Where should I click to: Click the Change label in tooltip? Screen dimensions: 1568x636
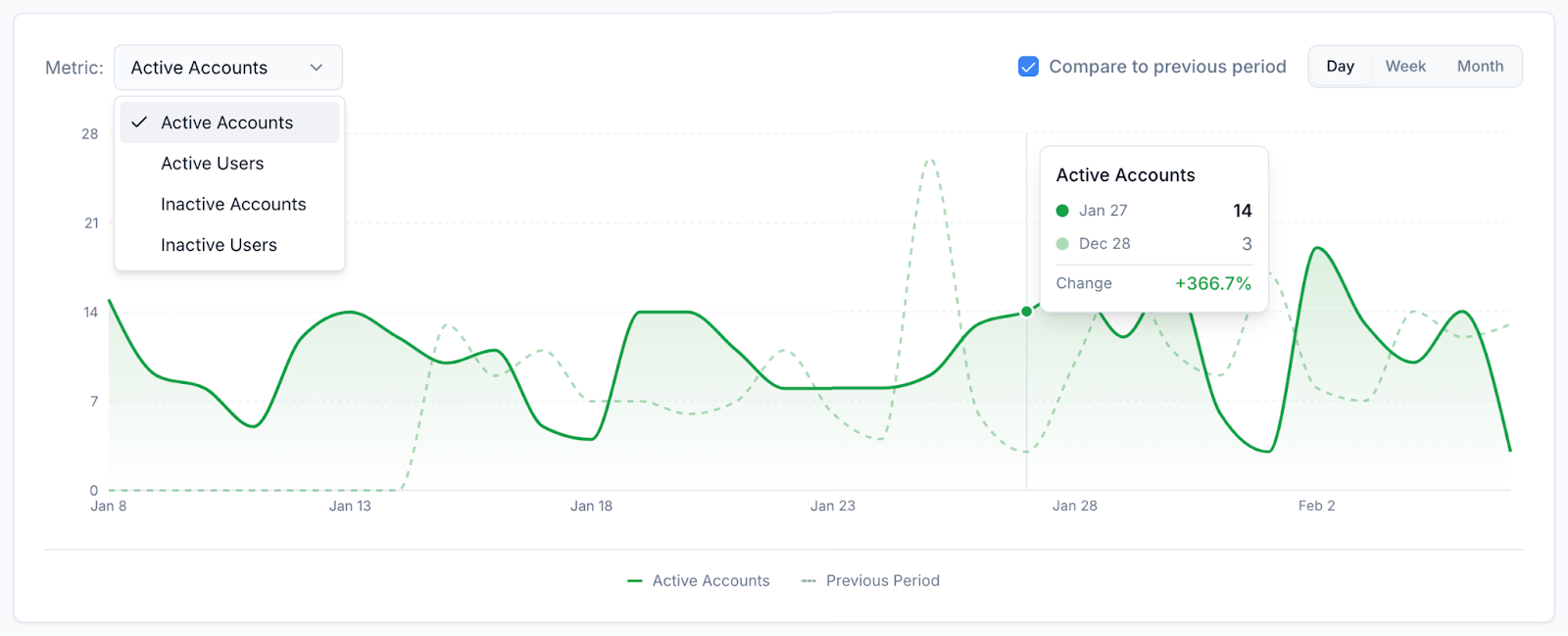1084,283
